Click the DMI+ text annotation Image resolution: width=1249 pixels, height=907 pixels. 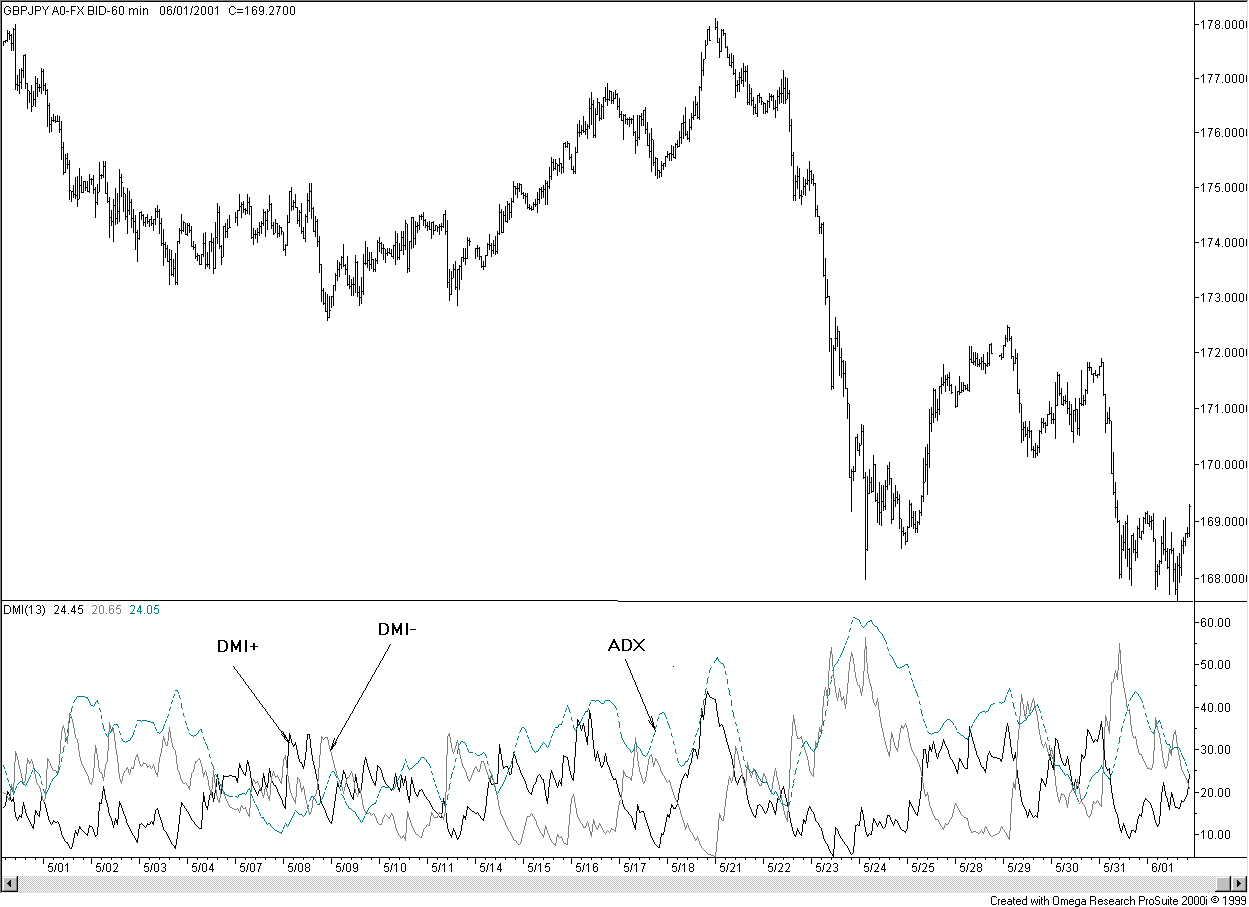[238, 646]
